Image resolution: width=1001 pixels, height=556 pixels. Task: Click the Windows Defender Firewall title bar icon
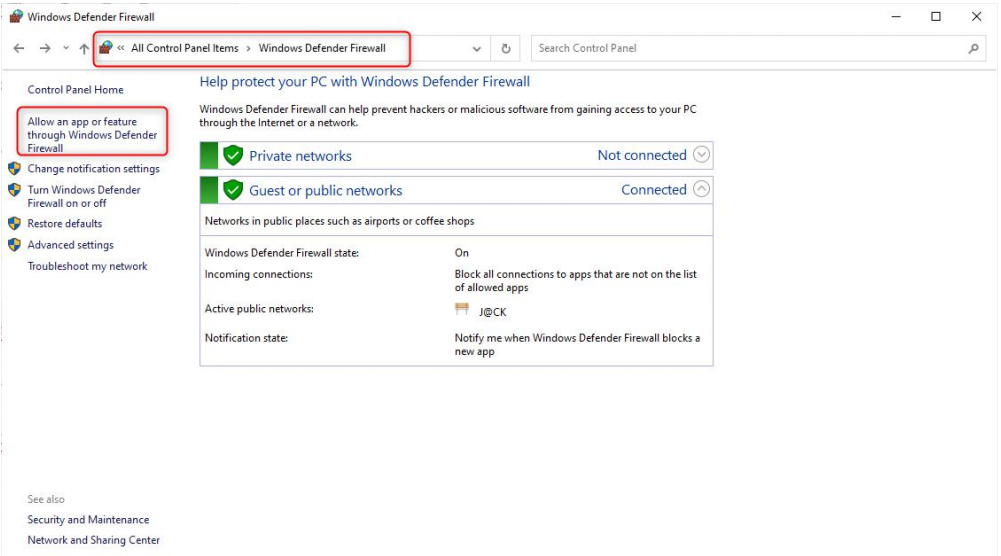tap(16, 17)
